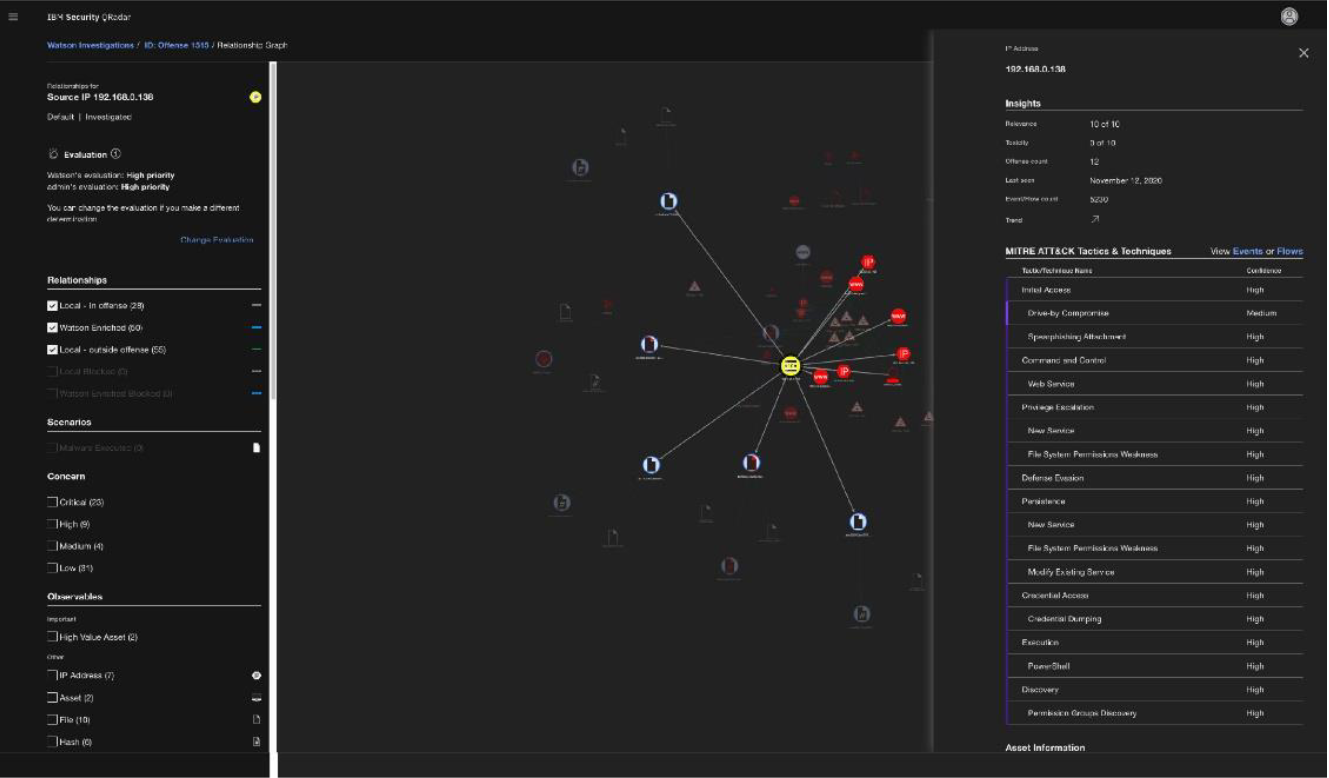The width and height of the screenshot is (1329, 778).
Task: Check the High Value Asset (2) box
Action: pyautogui.click(x=52, y=637)
